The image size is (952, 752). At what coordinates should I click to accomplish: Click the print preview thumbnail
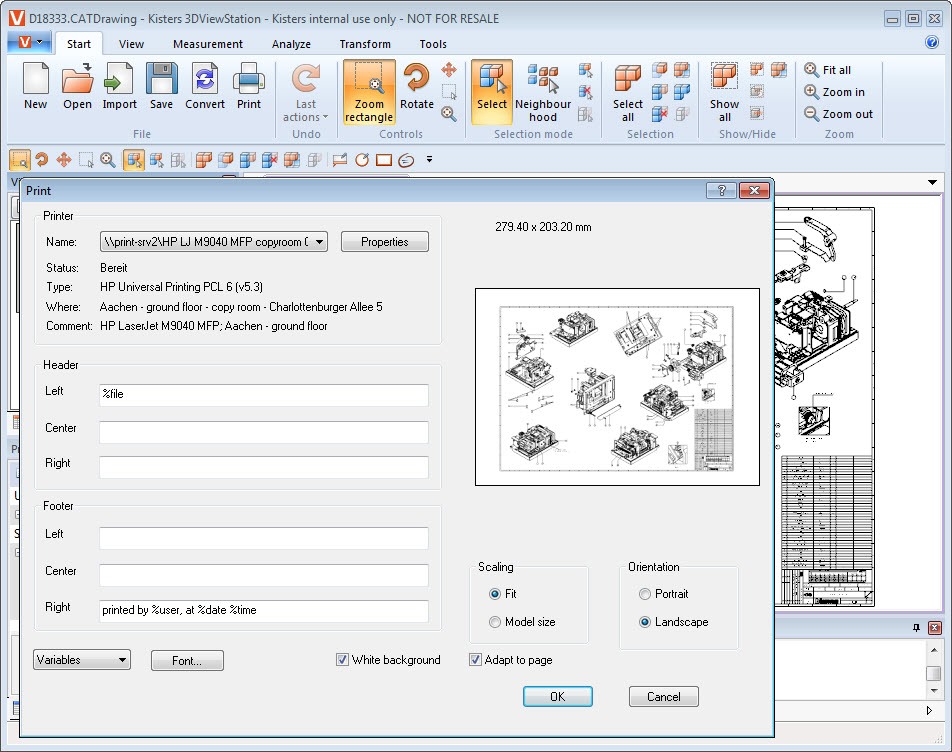[617, 387]
